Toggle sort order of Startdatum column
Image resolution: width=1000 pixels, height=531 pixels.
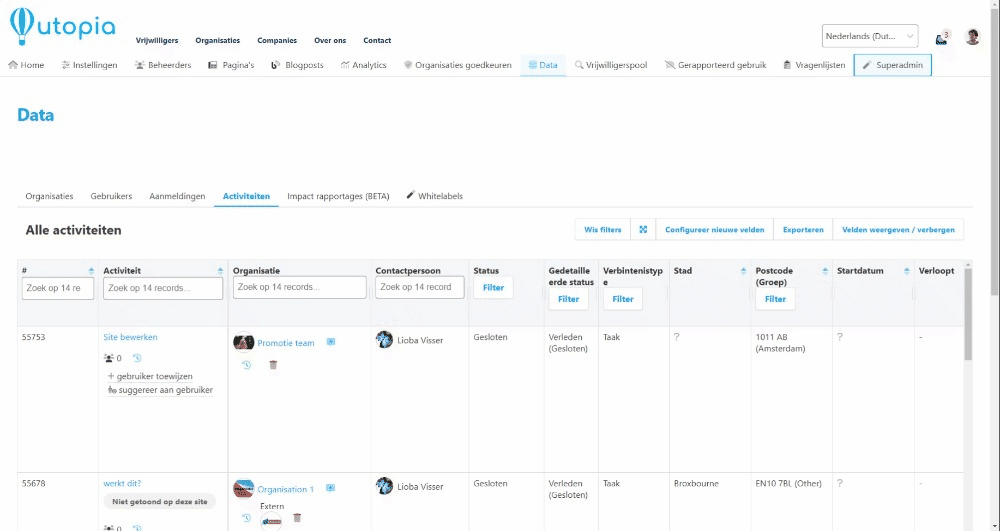[905, 271]
